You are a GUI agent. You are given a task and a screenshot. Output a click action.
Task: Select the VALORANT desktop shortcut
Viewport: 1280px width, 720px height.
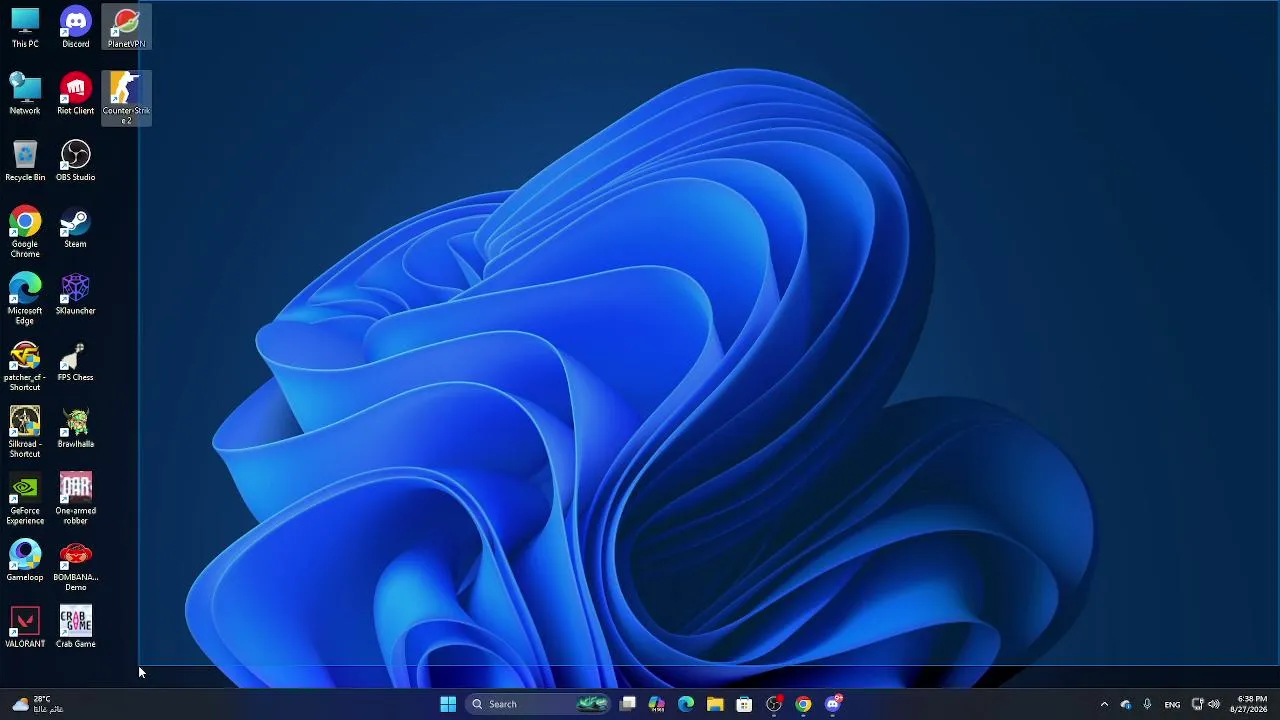pyautogui.click(x=25, y=628)
